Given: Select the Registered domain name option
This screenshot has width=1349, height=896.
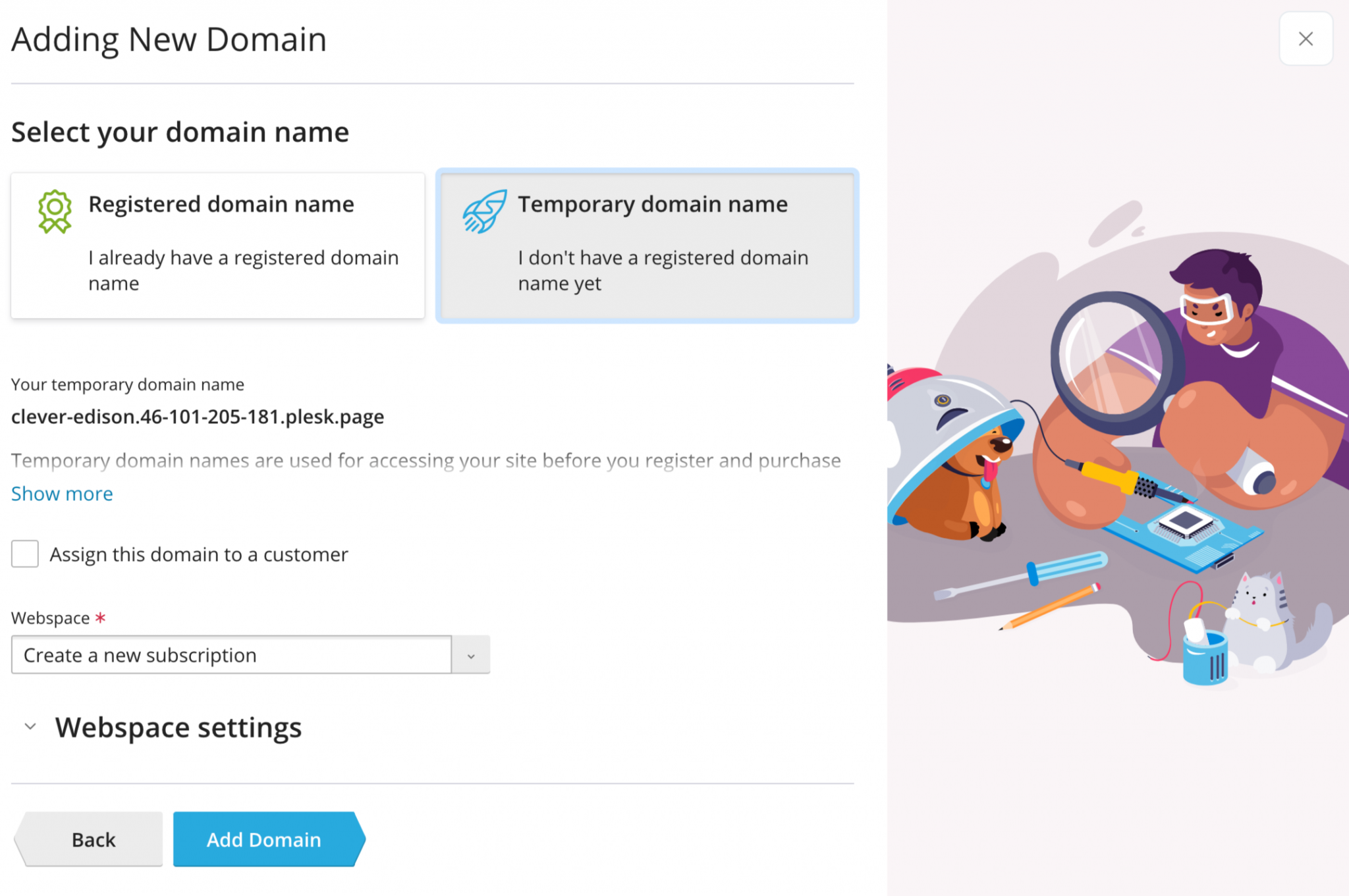Looking at the screenshot, I should tap(217, 246).
